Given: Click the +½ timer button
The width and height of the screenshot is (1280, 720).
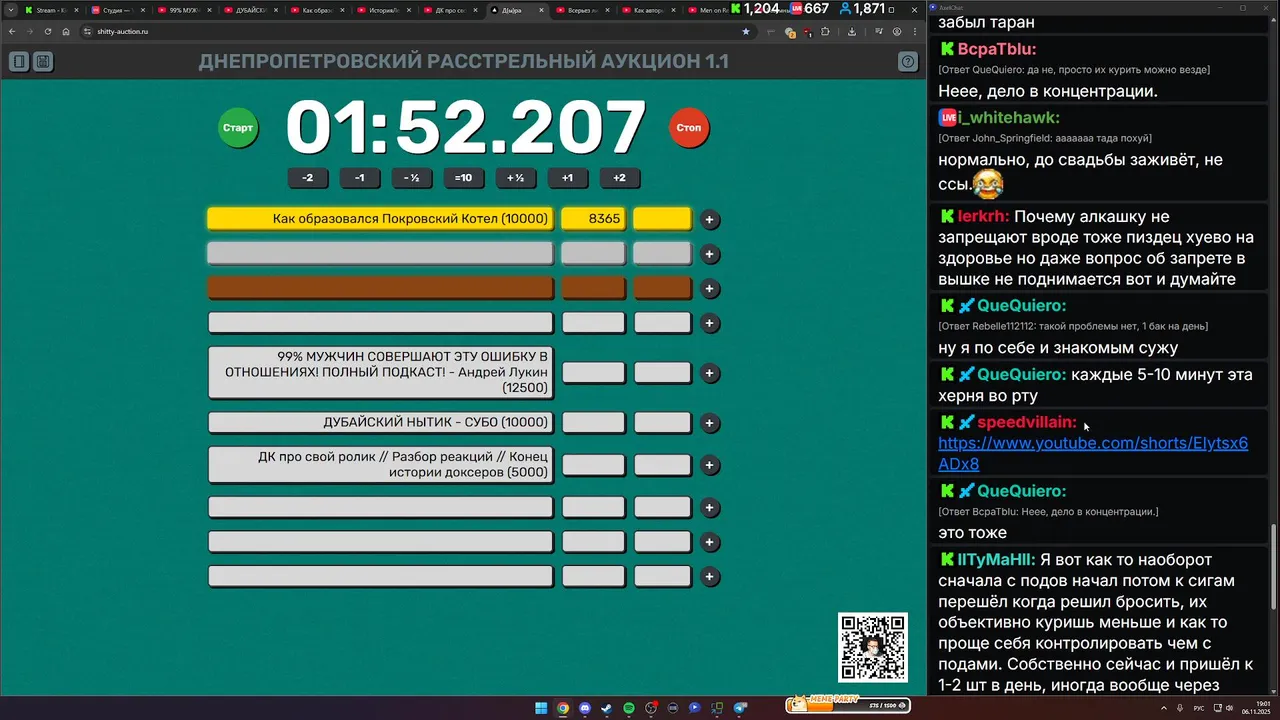Looking at the screenshot, I should pyautogui.click(x=516, y=178).
